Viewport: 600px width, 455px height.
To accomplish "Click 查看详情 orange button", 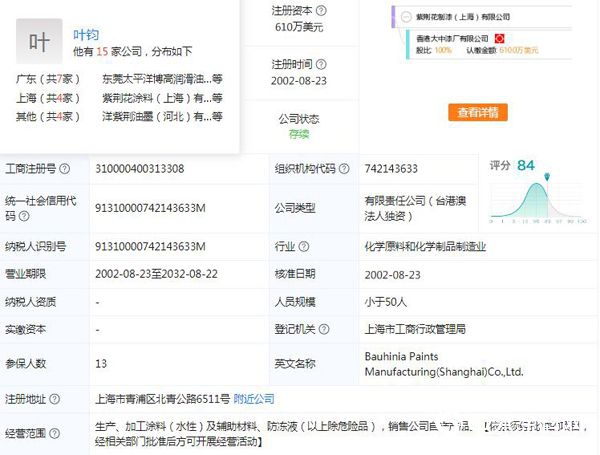I will tap(478, 112).
